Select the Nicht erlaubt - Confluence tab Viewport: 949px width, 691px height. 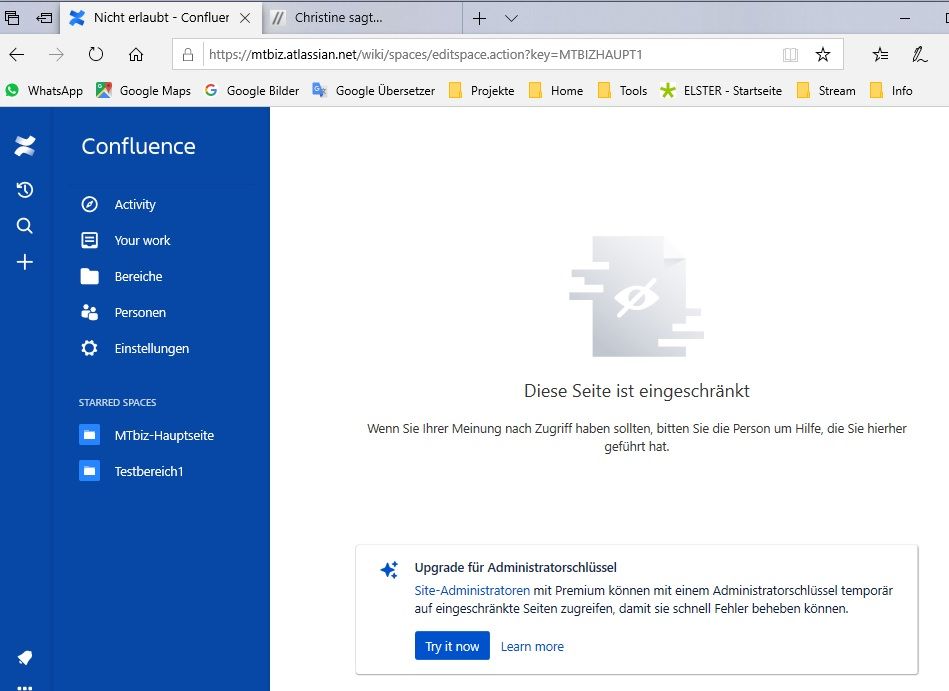(161, 18)
